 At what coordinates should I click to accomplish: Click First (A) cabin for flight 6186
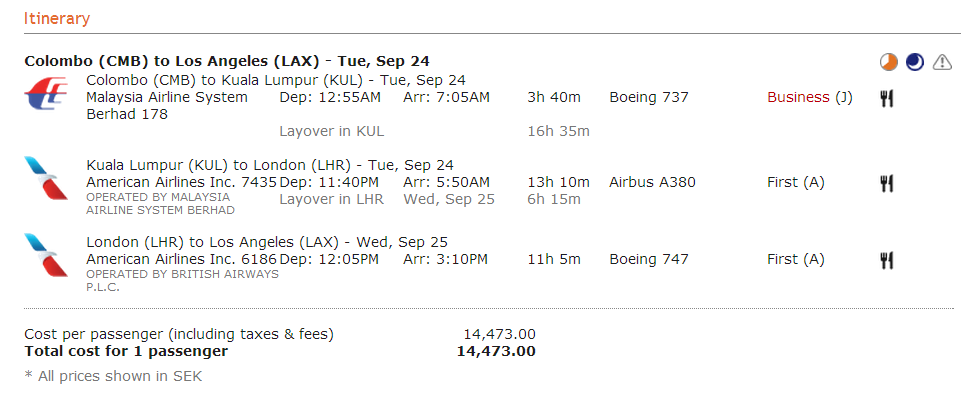tap(795, 260)
